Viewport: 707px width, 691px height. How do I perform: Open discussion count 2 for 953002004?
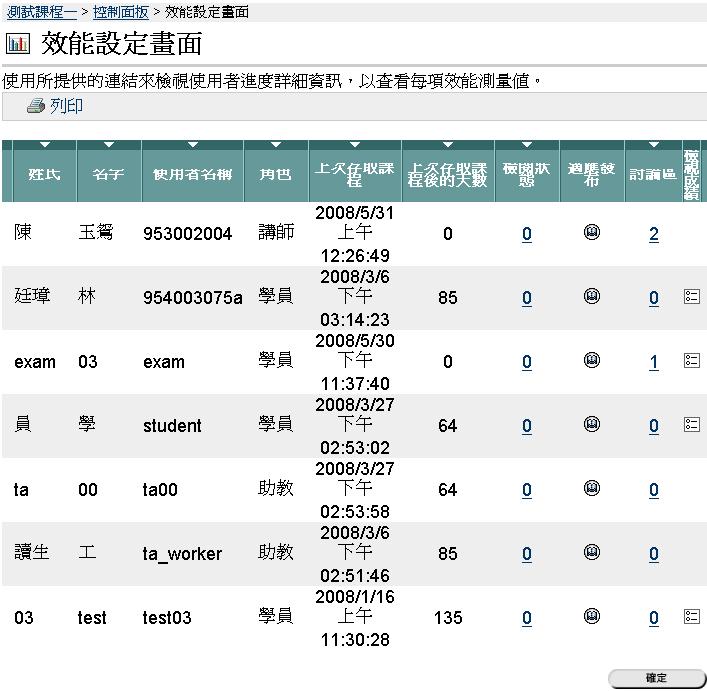653,235
